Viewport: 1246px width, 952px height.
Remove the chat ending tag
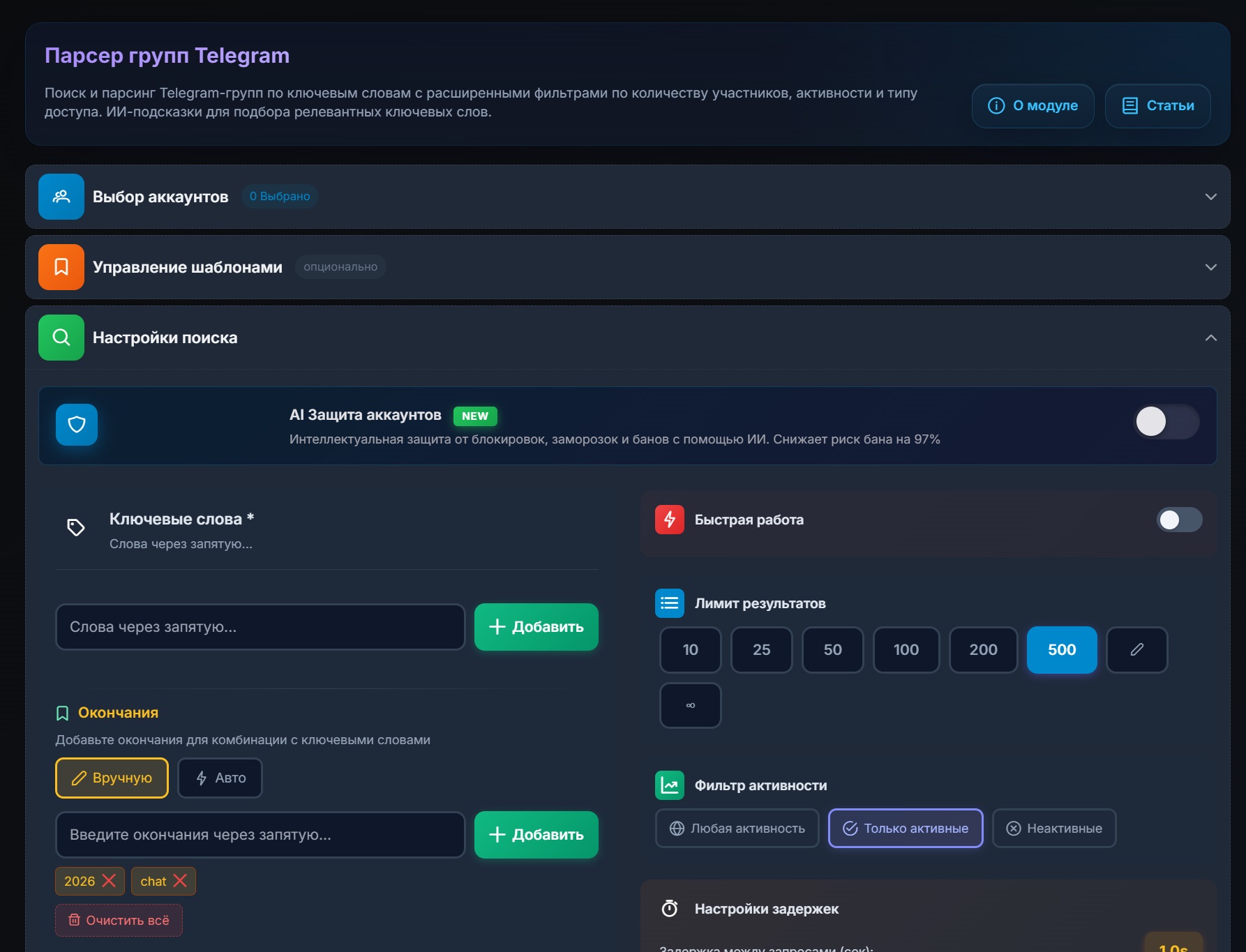180,881
